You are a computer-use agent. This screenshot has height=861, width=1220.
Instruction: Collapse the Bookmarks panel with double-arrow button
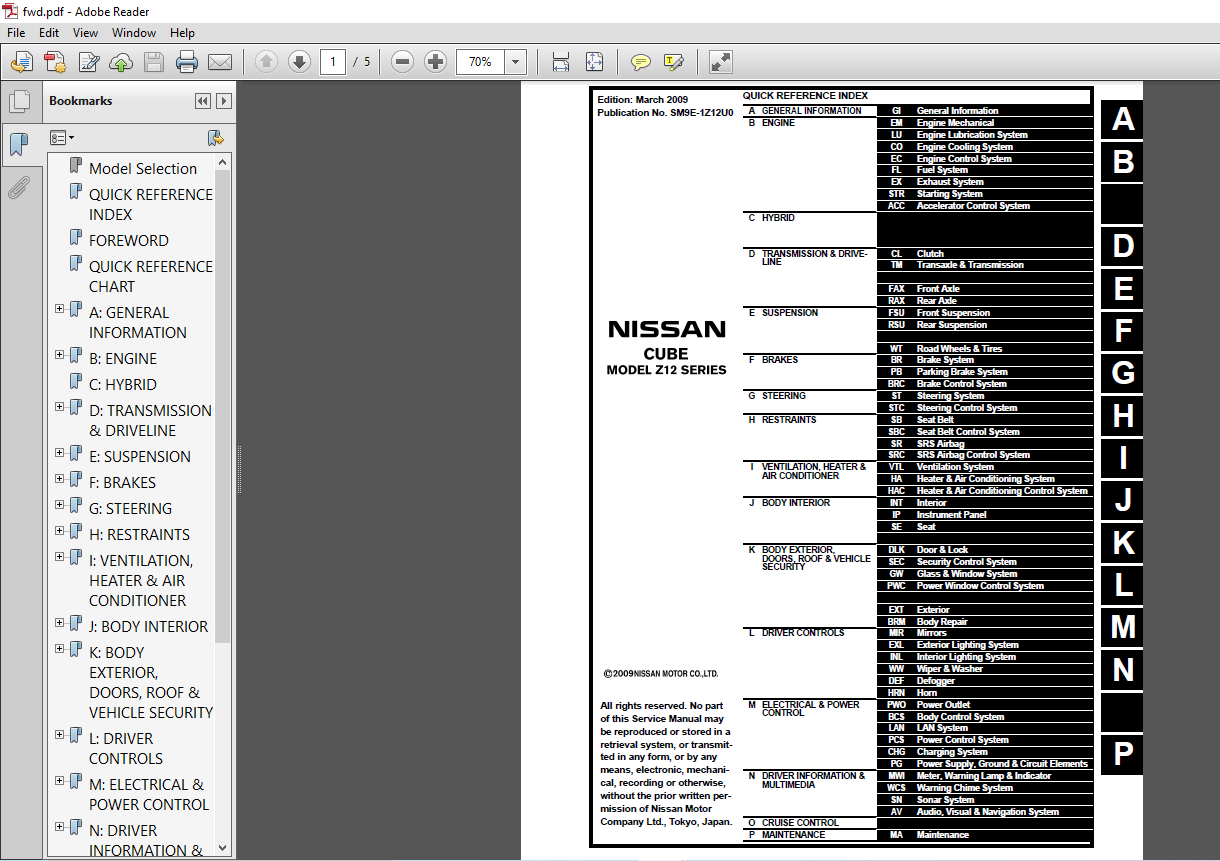pyautogui.click(x=203, y=101)
